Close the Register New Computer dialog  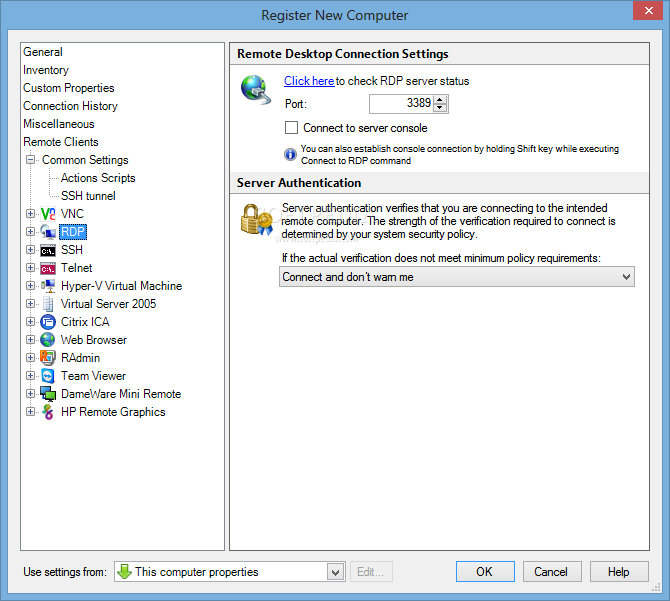tap(648, 10)
